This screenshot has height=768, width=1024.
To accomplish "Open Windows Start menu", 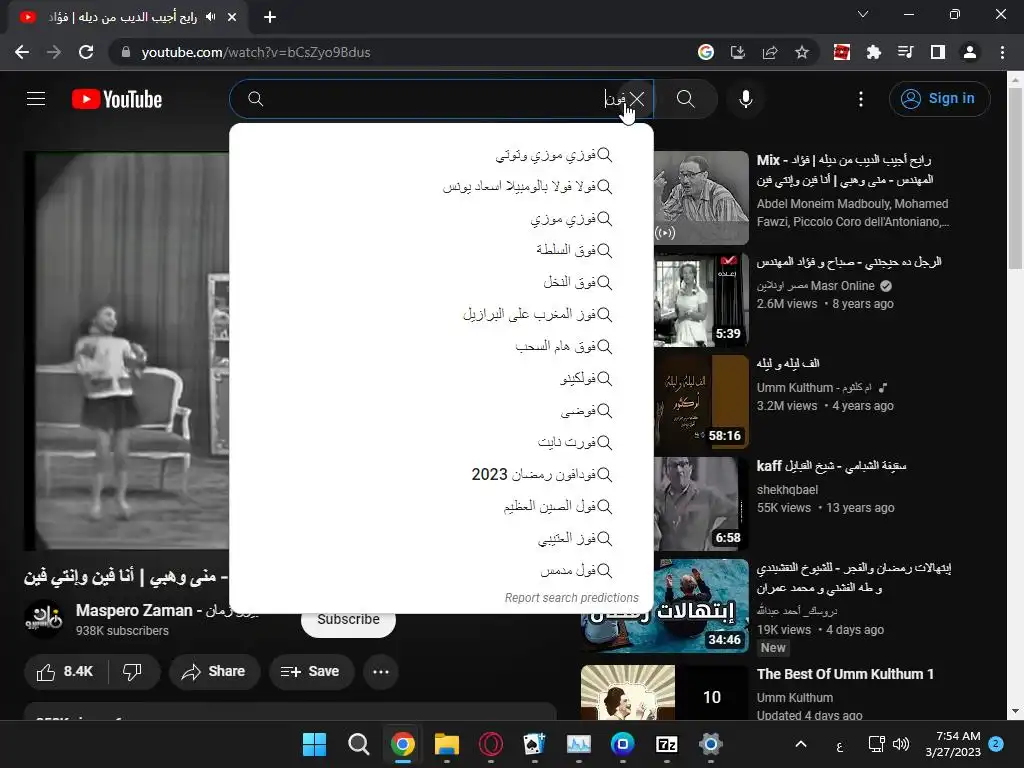I will tap(314, 744).
